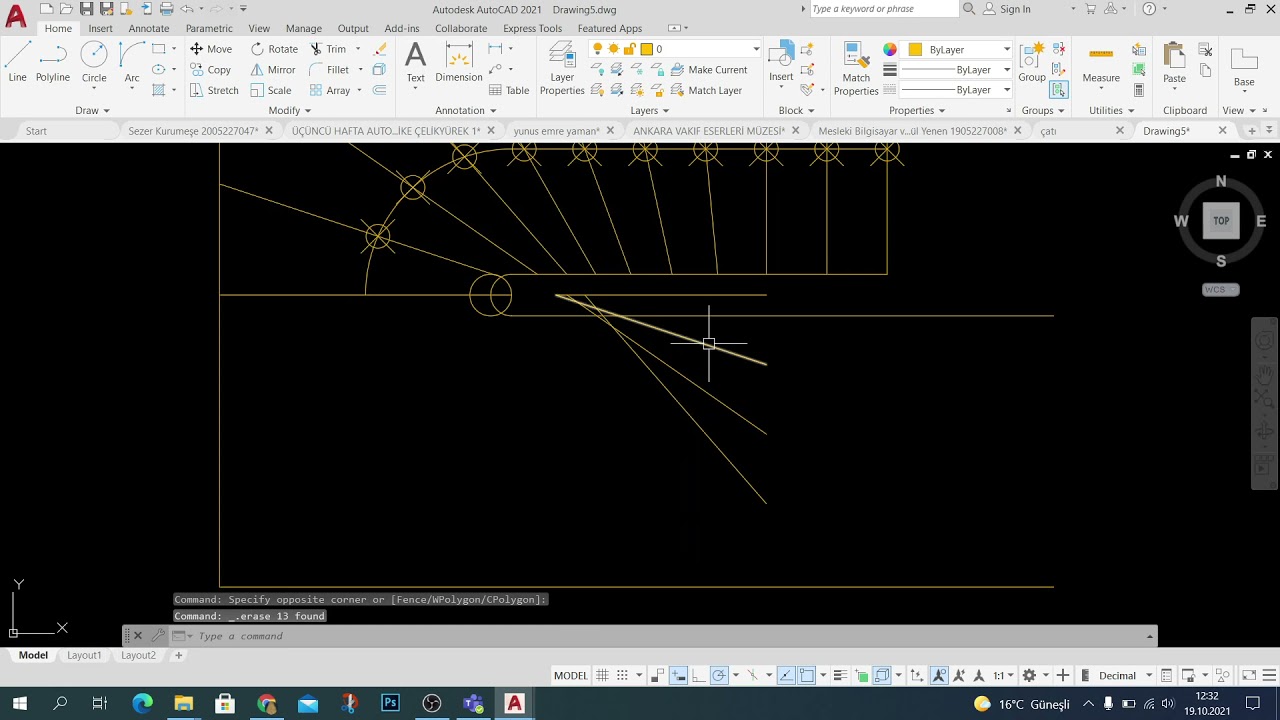Toggle snap mode in status bar
The image size is (1280, 720).
pos(622,675)
